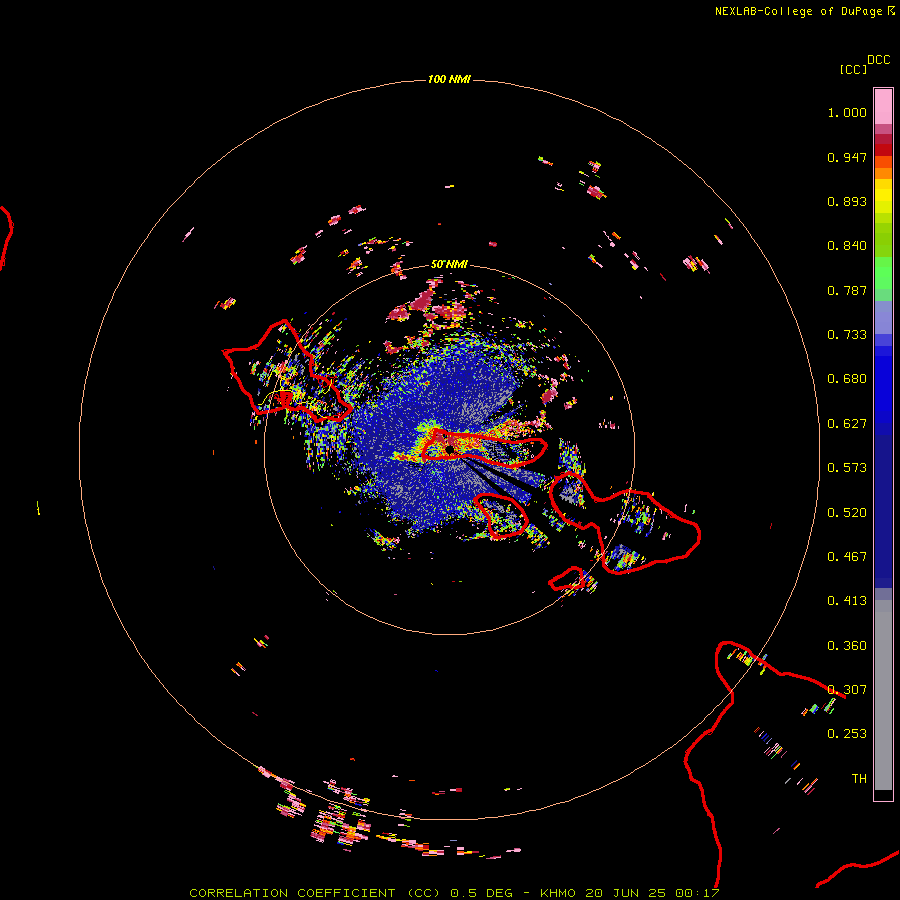The image size is (900, 900).
Task: Click the 1.000 value on color scale
Action: pos(847,112)
